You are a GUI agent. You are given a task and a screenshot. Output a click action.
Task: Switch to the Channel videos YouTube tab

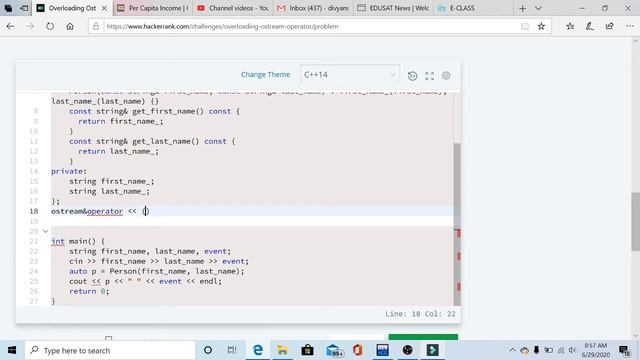click(232, 8)
